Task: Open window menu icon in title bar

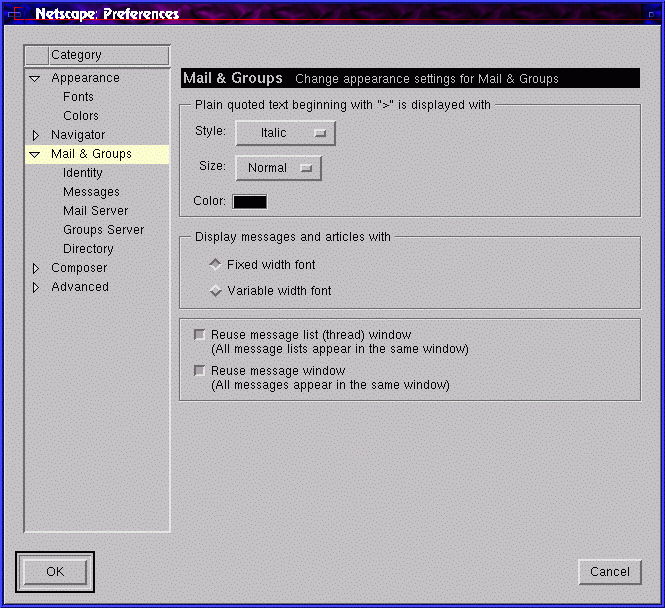Action: tap(15, 14)
